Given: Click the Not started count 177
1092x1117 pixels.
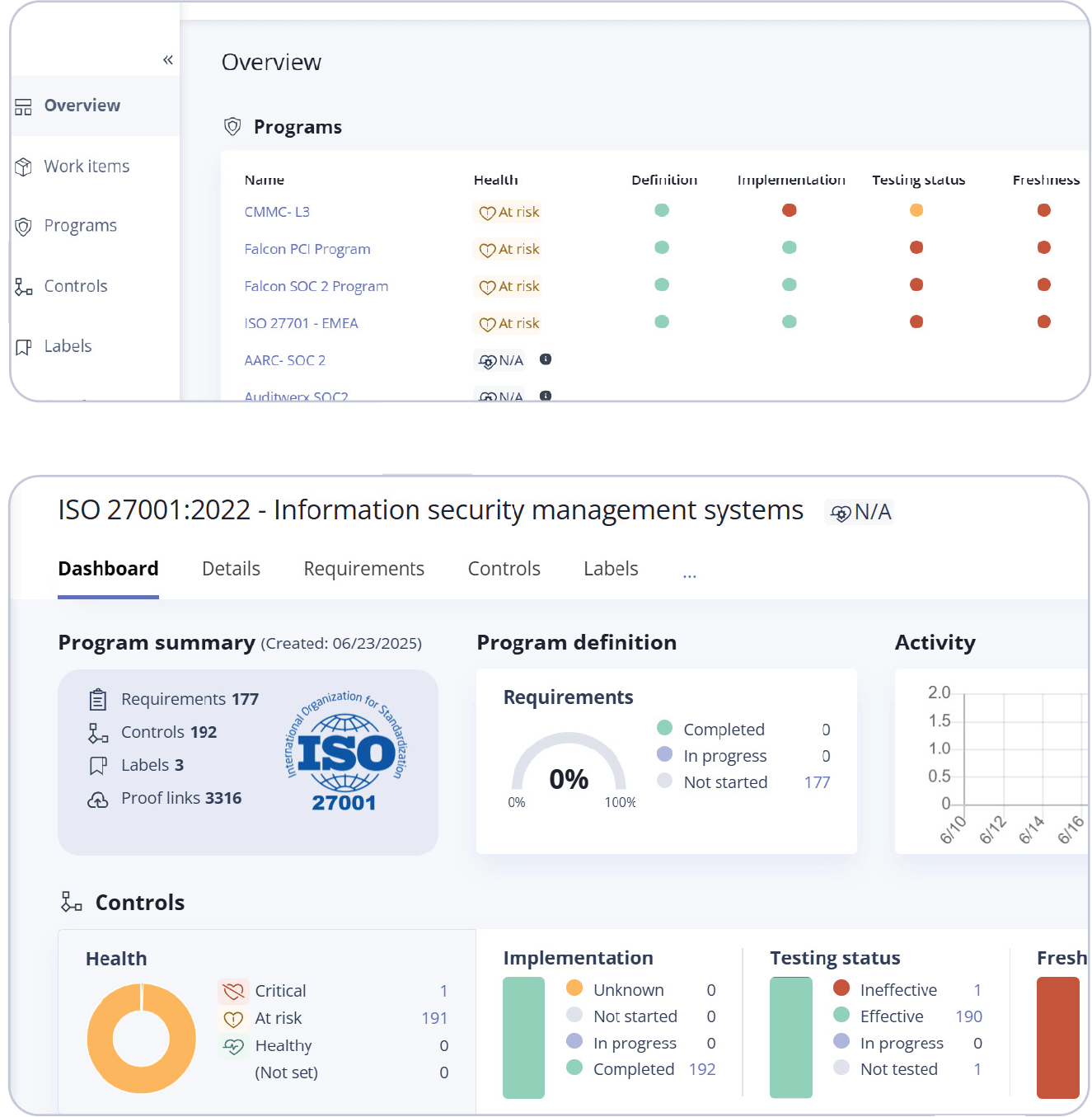Looking at the screenshot, I should [x=817, y=782].
